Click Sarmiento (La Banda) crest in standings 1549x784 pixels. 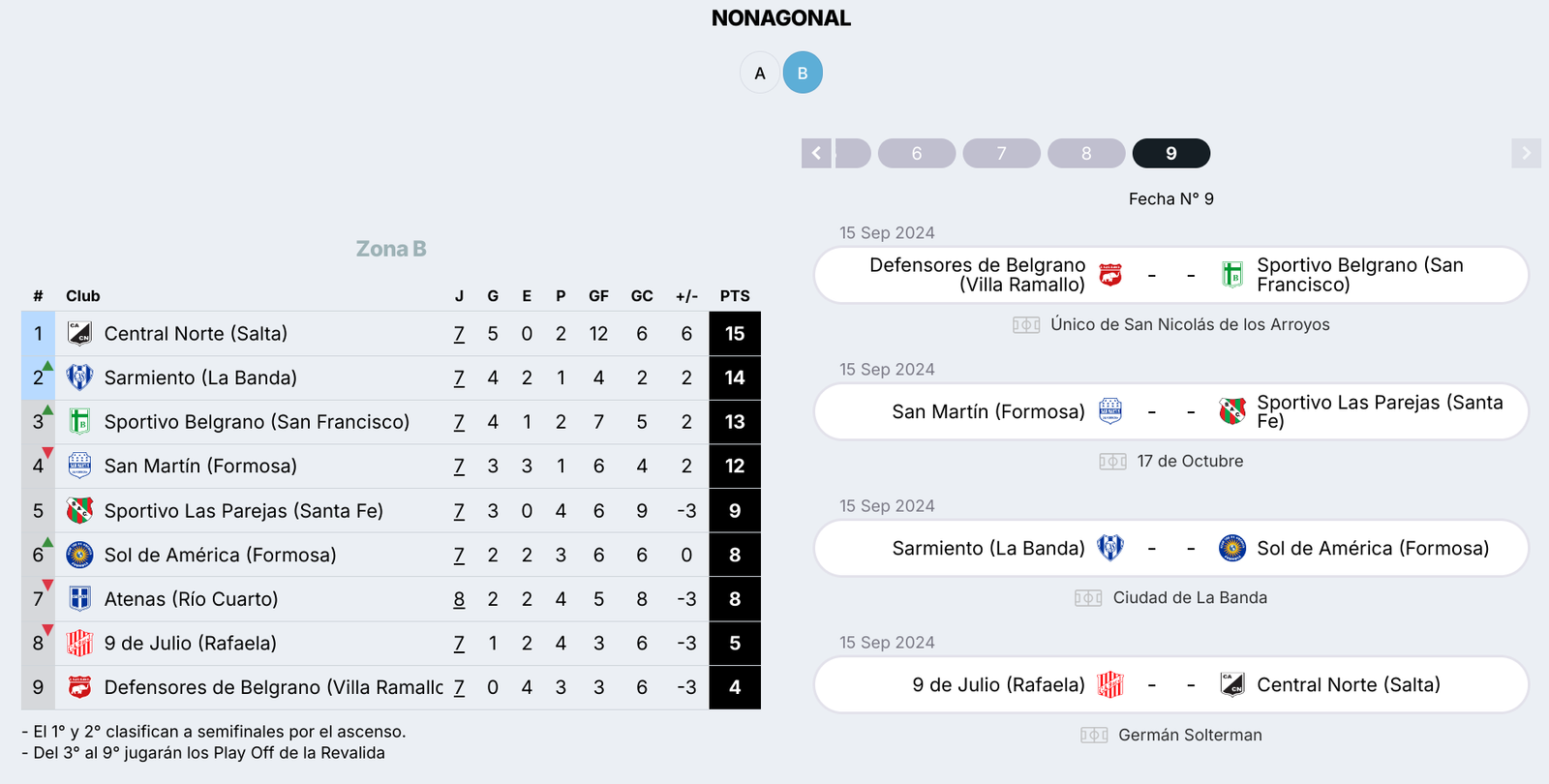pos(79,377)
